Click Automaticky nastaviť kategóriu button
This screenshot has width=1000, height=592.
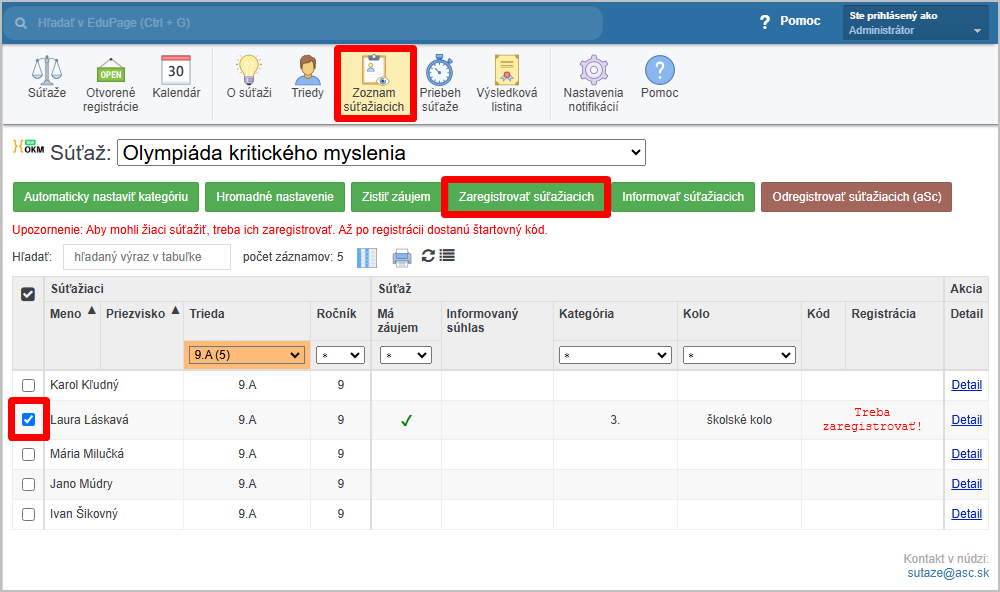106,196
